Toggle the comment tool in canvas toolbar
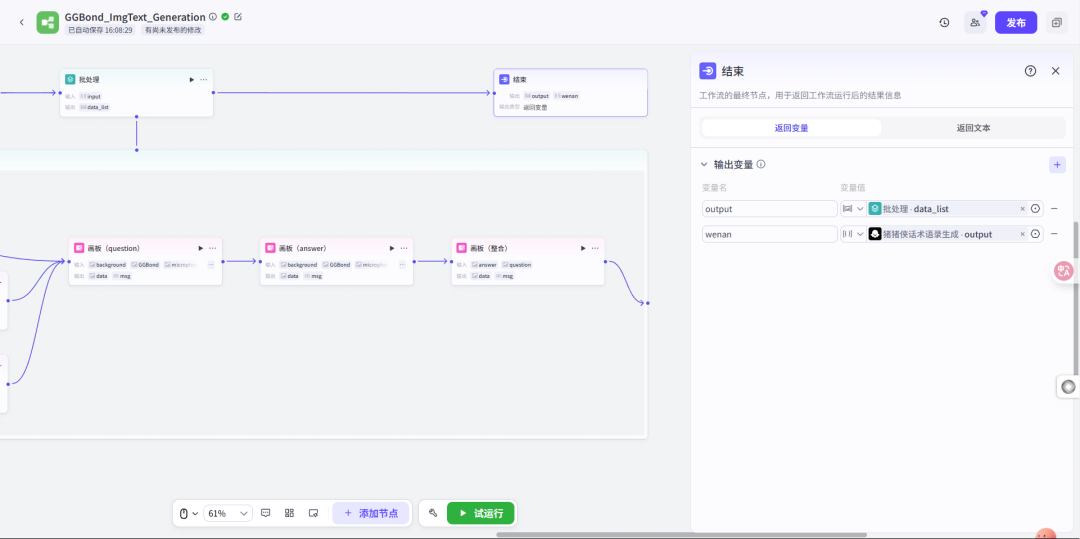Image resolution: width=1080 pixels, height=539 pixels. click(x=266, y=513)
